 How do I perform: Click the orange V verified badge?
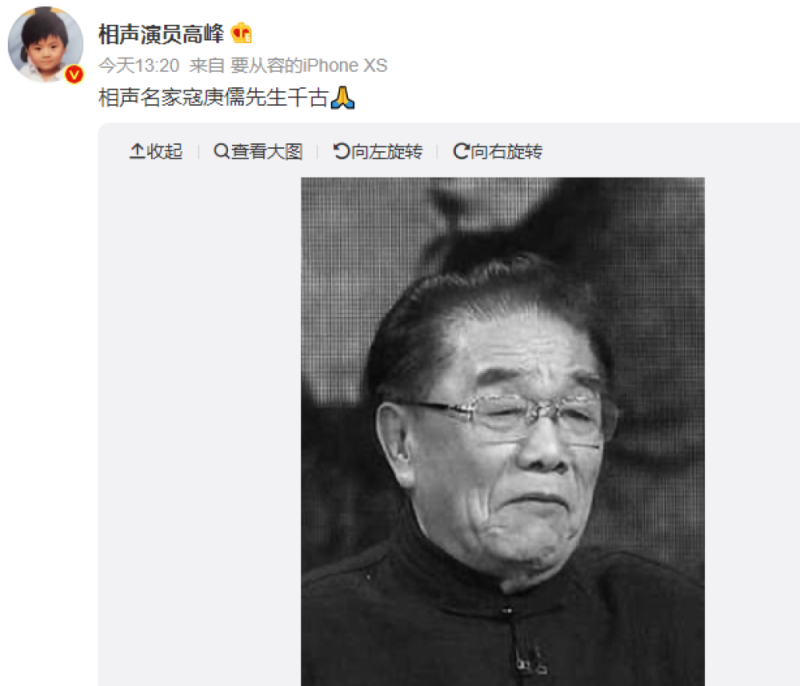point(74,74)
